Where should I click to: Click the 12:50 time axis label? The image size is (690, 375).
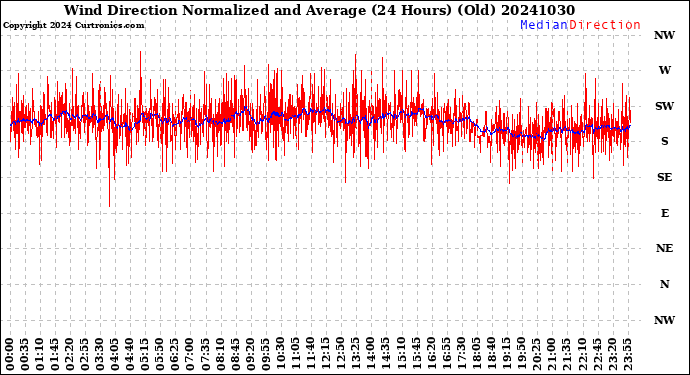340,355
